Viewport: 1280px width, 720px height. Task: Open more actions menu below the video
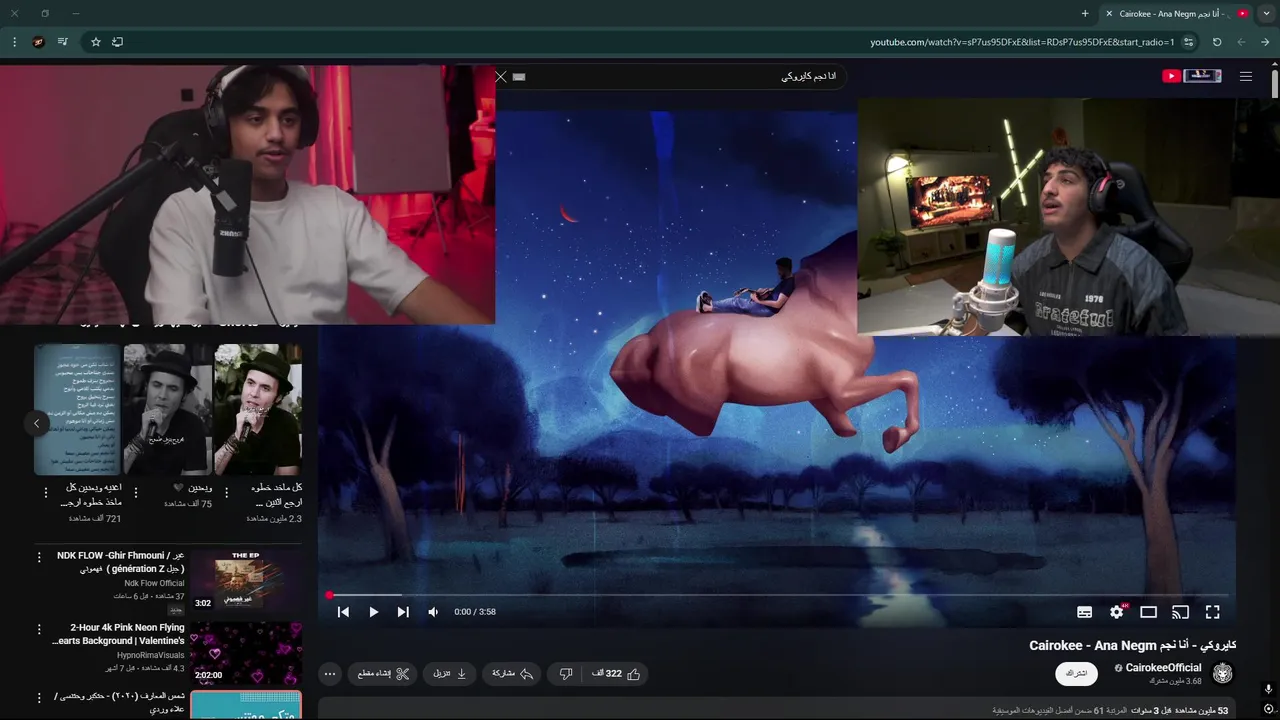coord(330,674)
